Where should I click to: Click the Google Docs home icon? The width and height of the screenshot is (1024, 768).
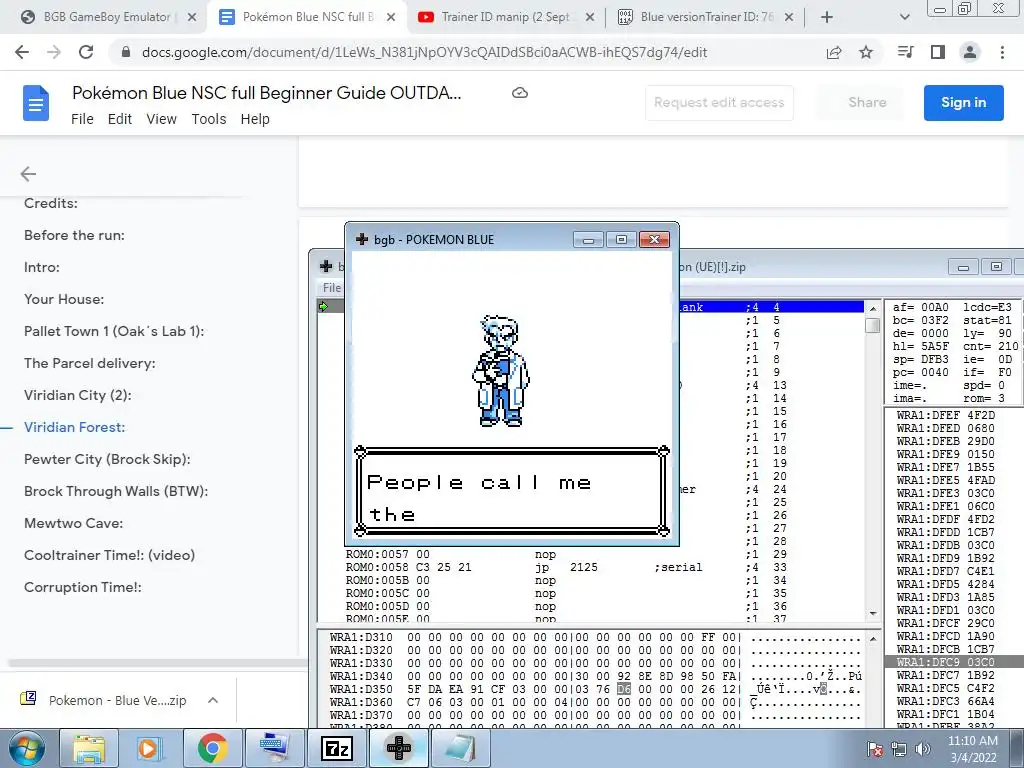pos(36,103)
